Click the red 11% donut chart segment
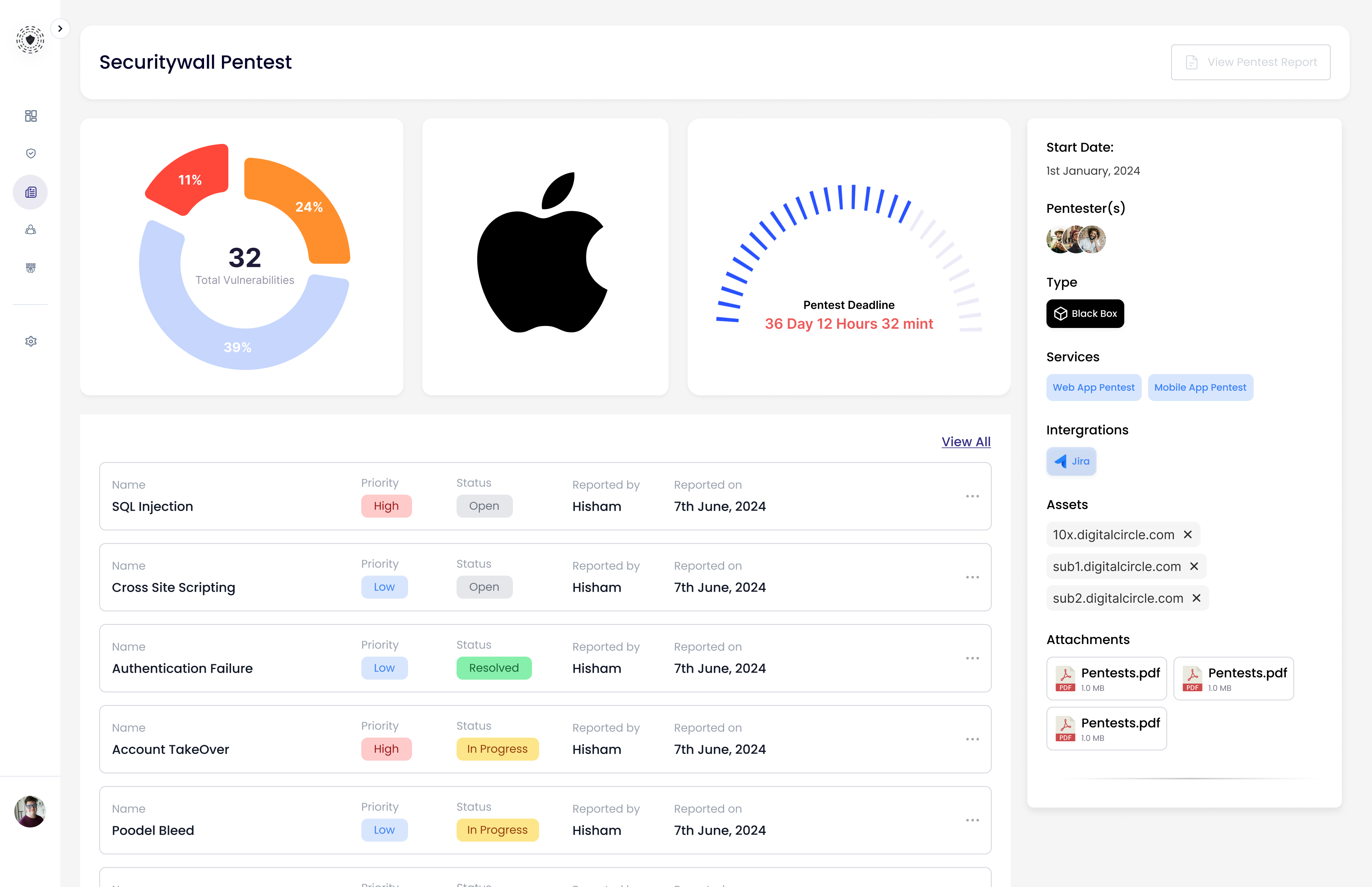This screenshot has height=887, width=1372. coord(191,180)
